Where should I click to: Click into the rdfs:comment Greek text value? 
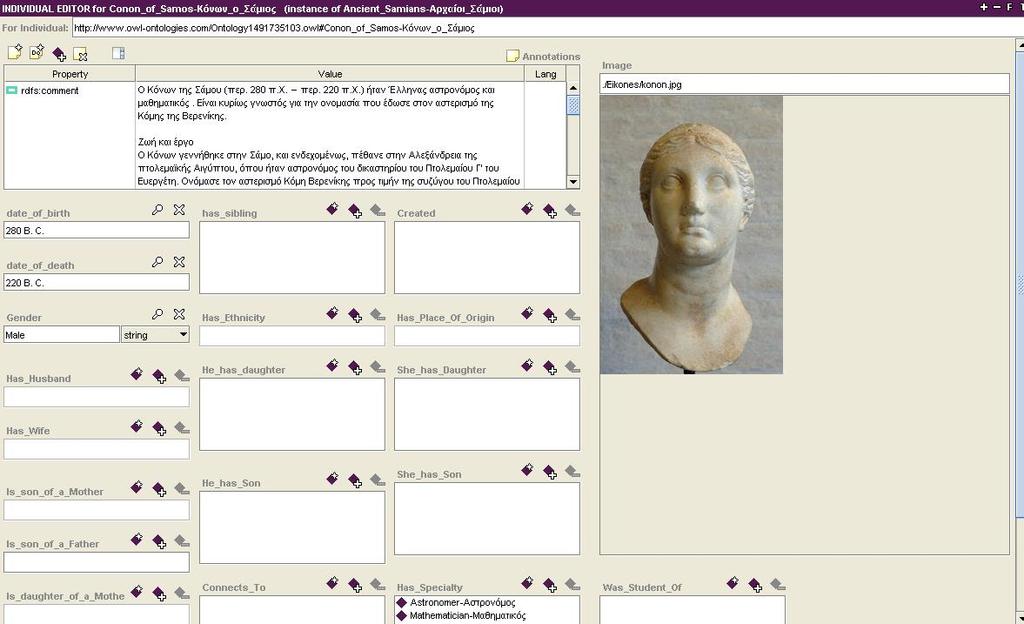click(x=330, y=135)
